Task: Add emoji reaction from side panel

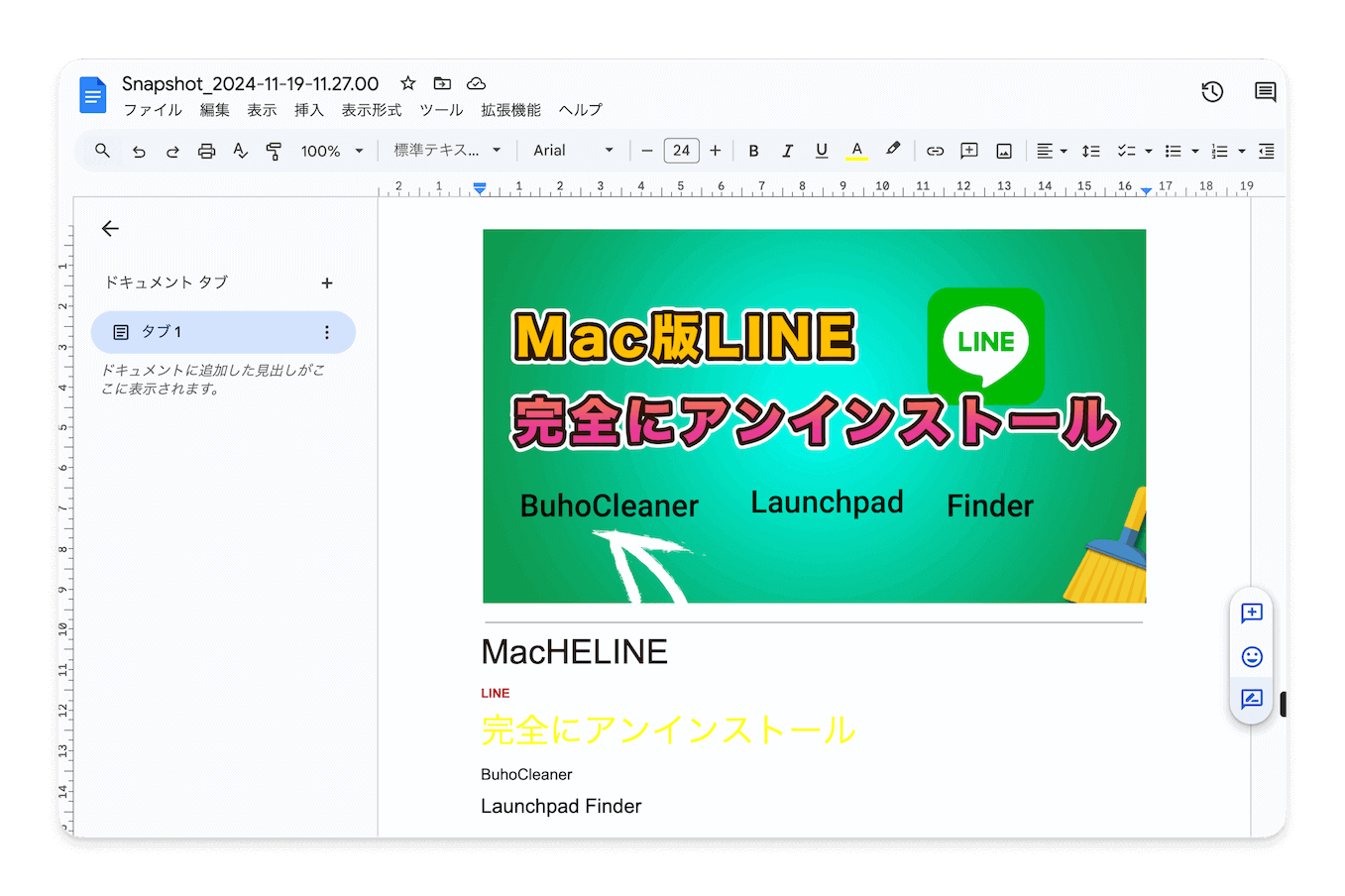Action: point(1252,656)
